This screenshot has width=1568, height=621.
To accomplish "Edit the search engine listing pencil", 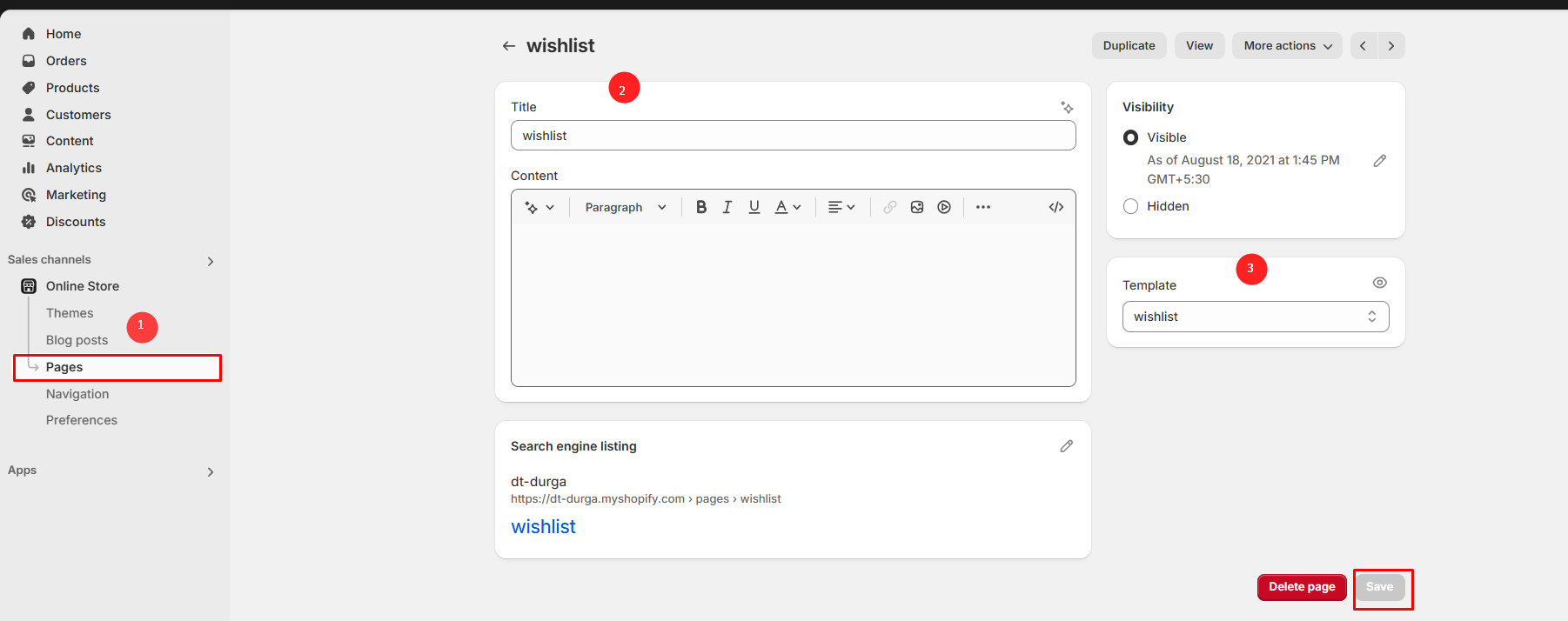I will click(x=1067, y=446).
